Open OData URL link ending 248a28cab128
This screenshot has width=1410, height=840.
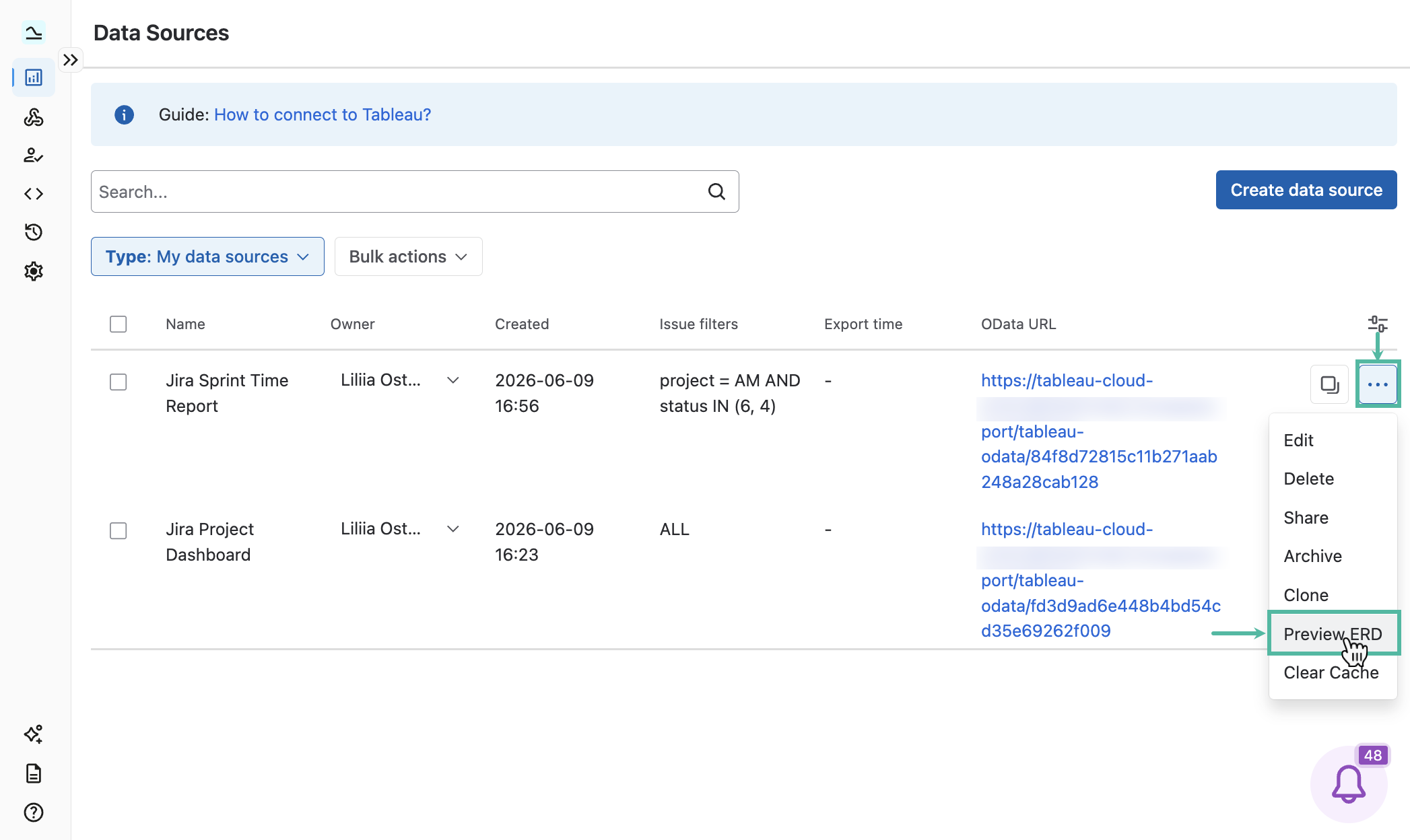[1099, 431]
